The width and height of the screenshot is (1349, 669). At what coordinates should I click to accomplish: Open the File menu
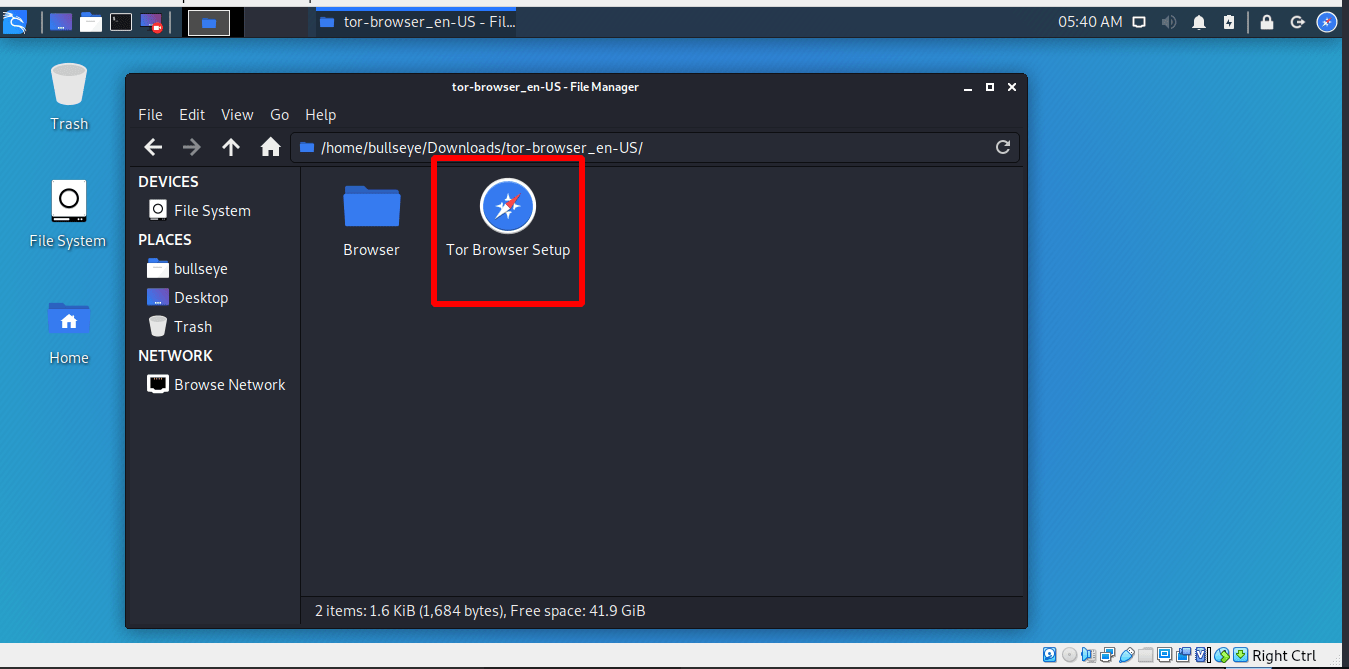tap(150, 115)
